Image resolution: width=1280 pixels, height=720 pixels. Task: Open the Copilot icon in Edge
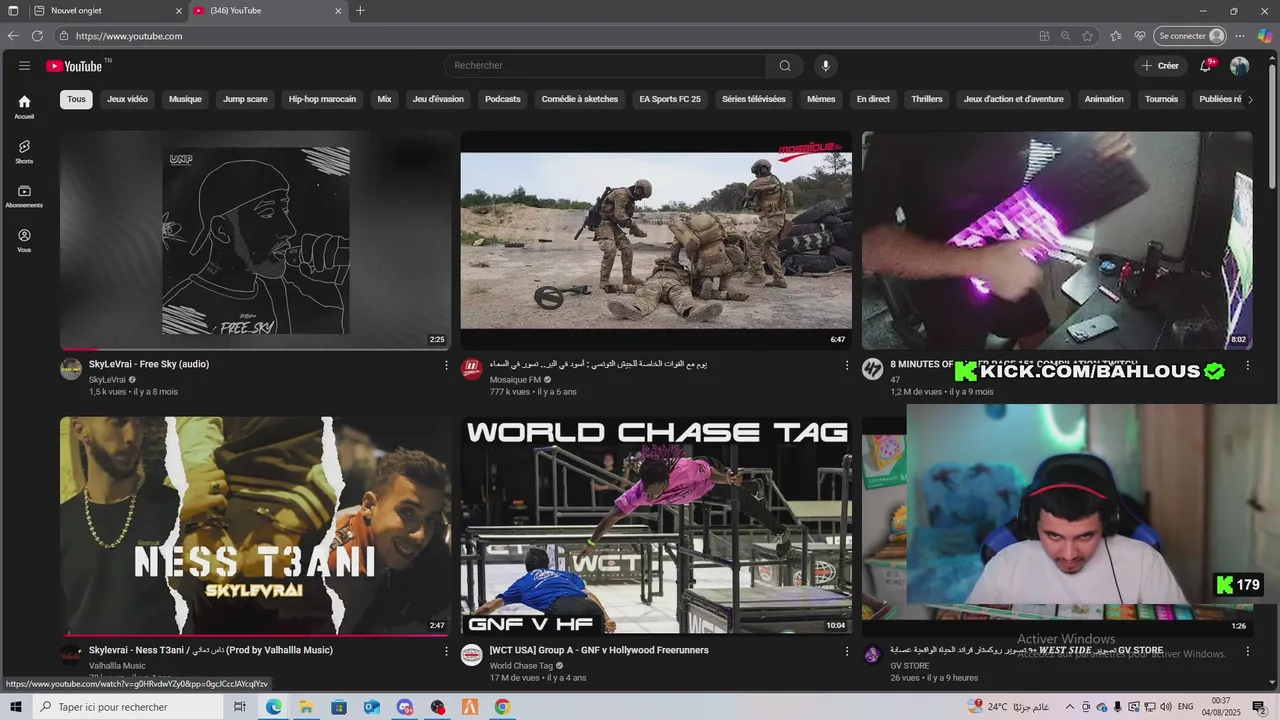[1265, 36]
